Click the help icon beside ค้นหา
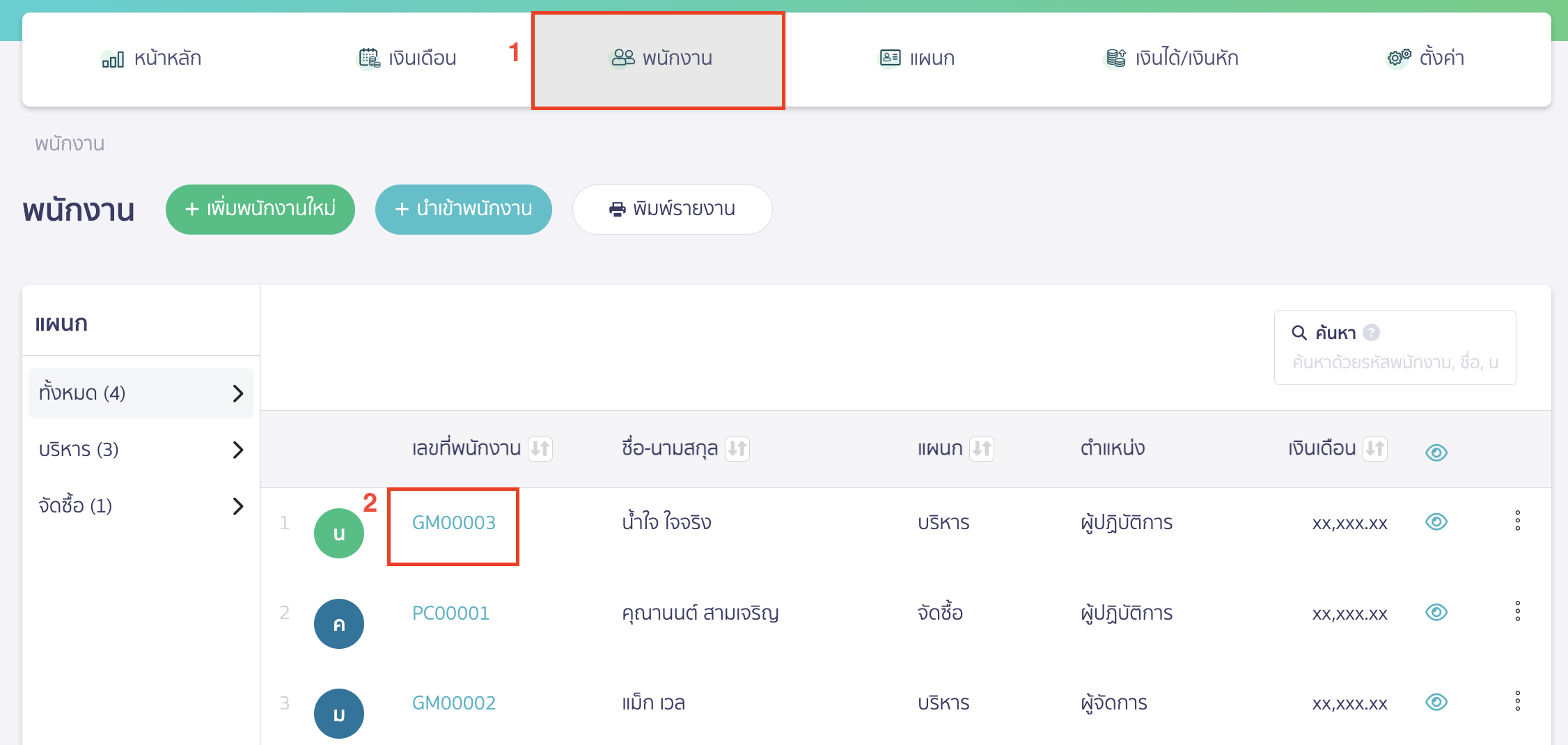The width and height of the screenshot is (1568, 745). coord(1371,333)
